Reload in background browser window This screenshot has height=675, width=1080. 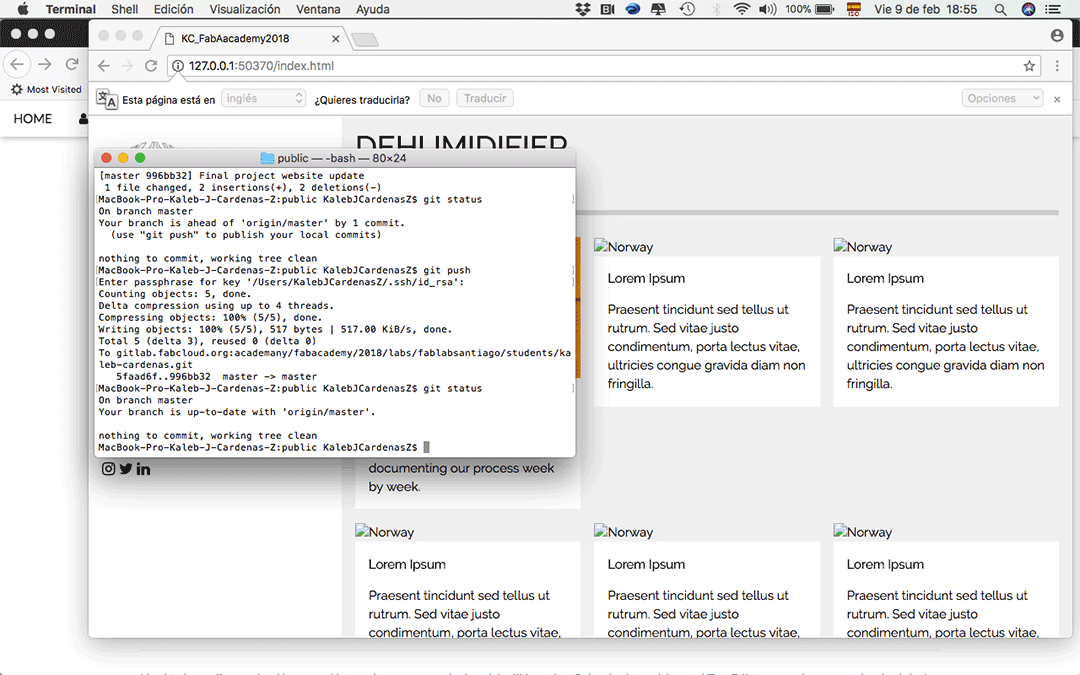pos(72,64)
